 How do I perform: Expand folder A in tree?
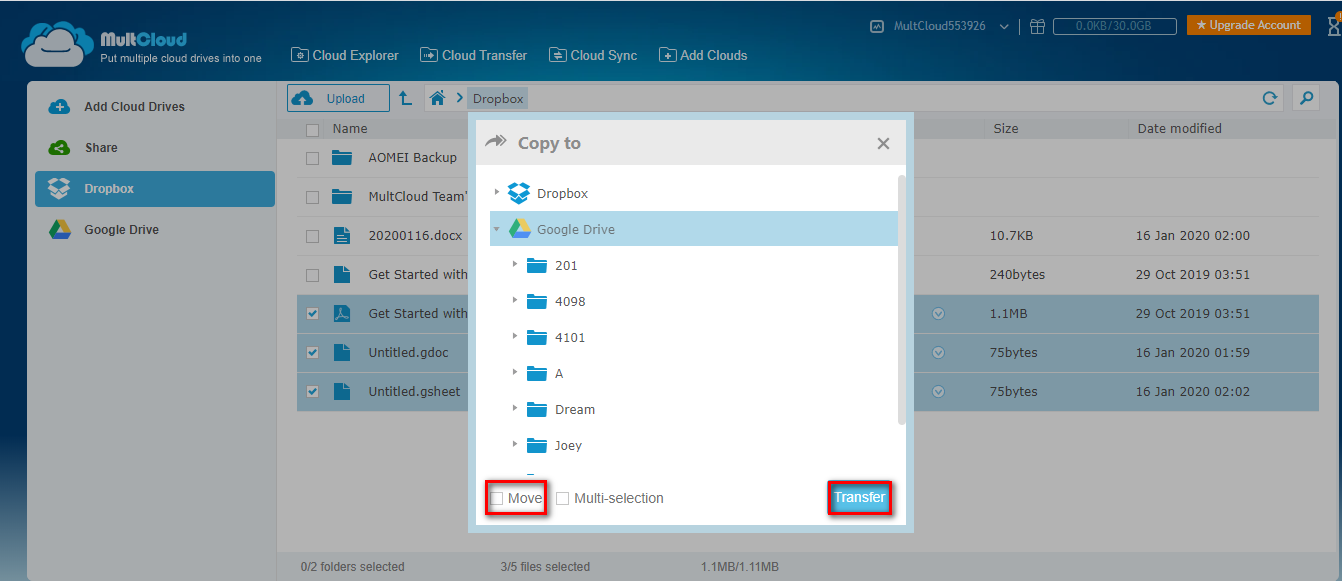515,372
